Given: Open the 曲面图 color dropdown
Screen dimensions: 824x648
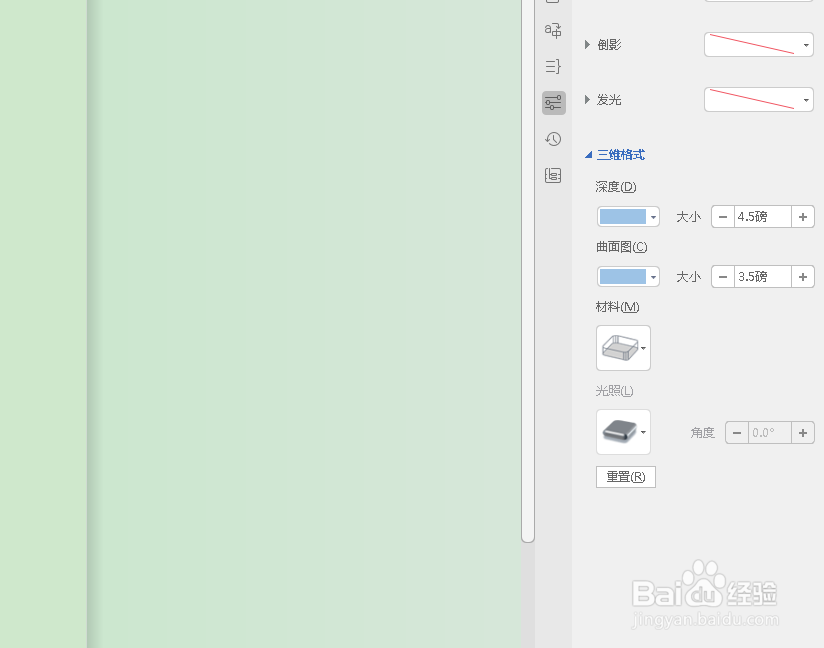Looking at the screenshot, I should (628, 276).
